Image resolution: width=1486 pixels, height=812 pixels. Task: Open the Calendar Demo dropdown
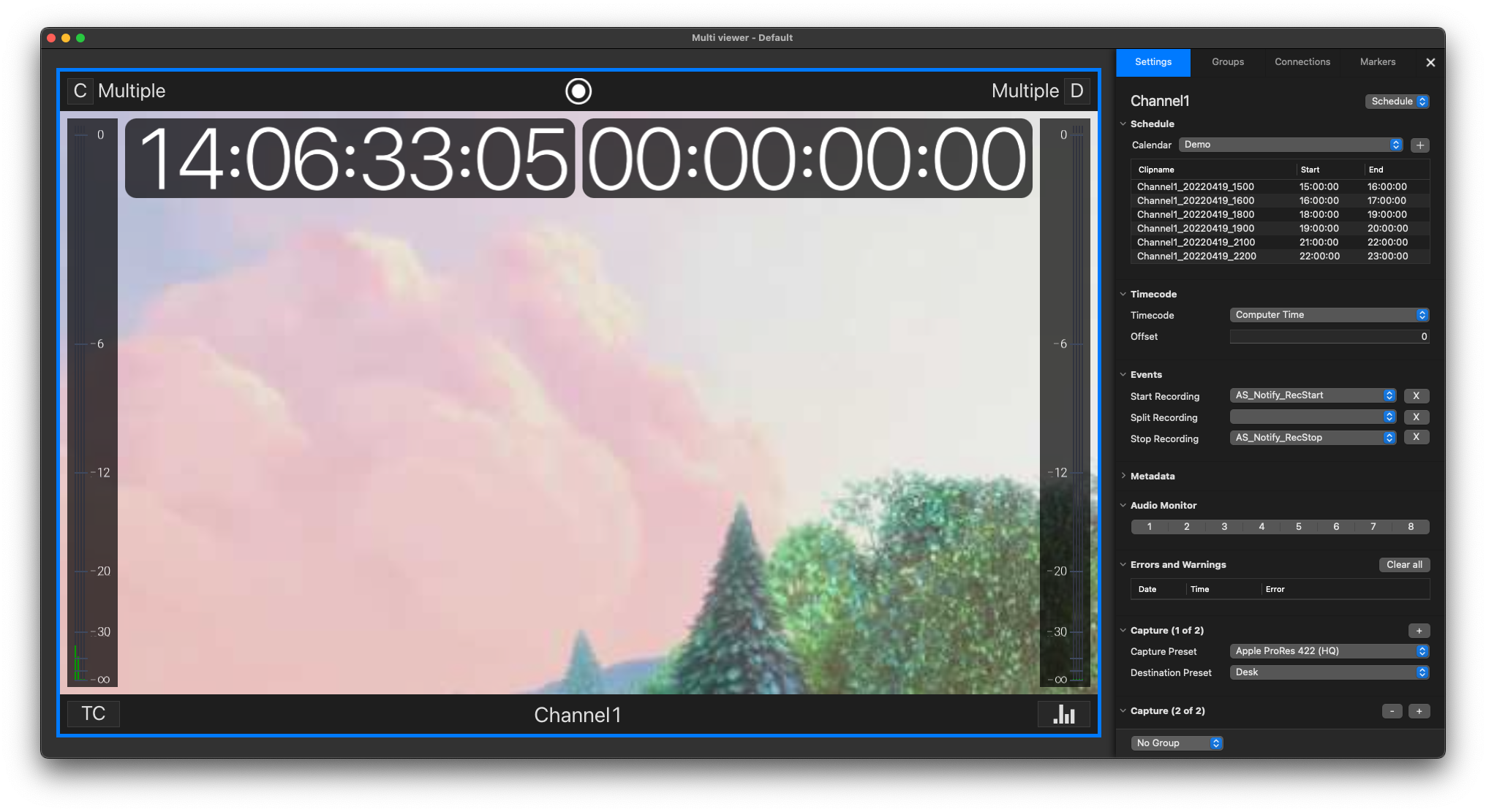click(x=1291, y=145)
